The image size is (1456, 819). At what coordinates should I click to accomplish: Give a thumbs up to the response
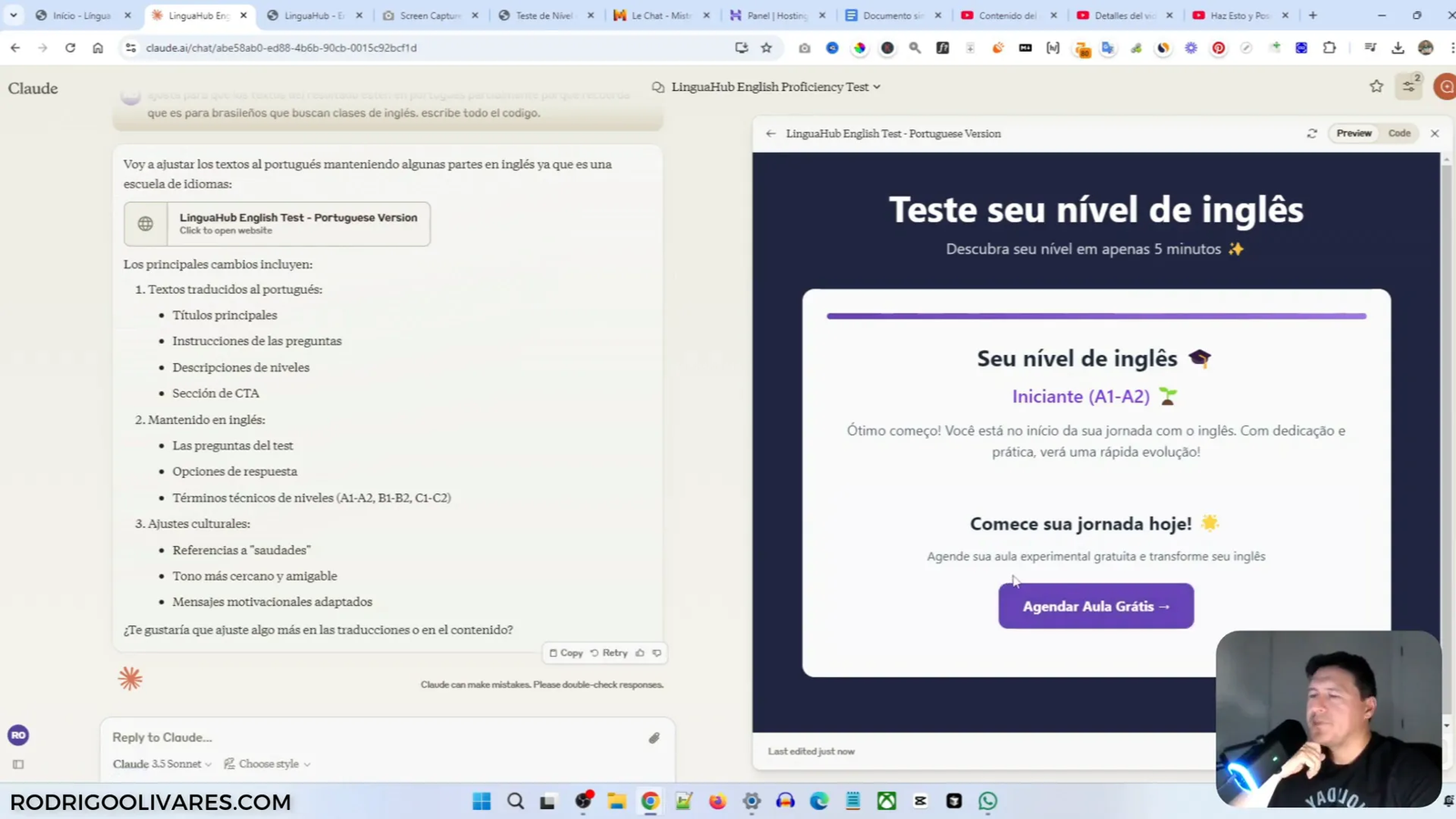coord(642,652)
